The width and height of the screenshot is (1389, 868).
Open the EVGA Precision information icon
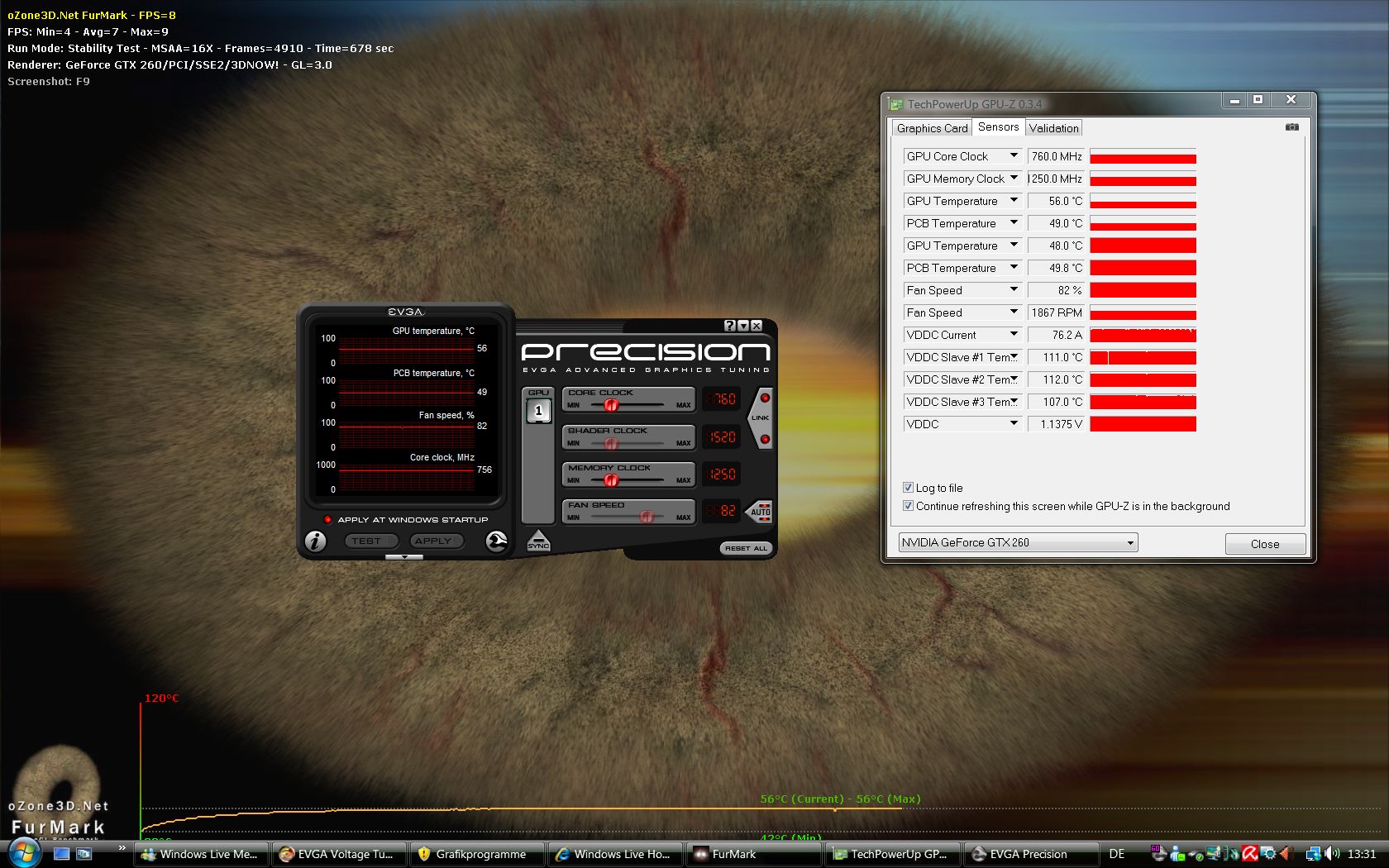[x=315, y=541]
